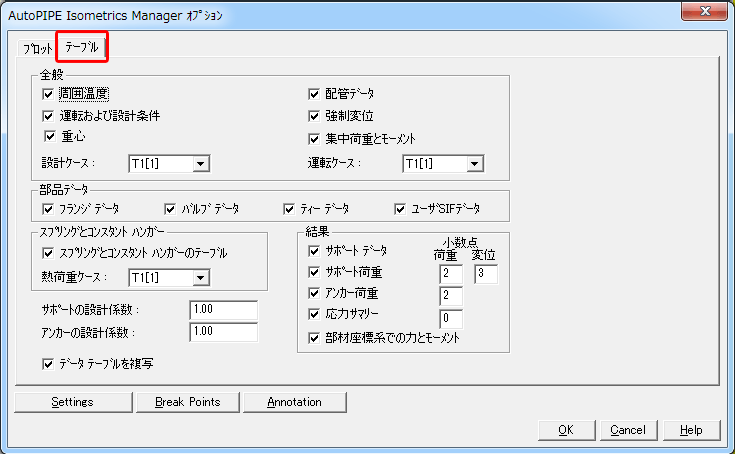Image resolution: width=735 pixels, height=454 pixels.
Task: Toggle the 強制変位 checkbox
Action: pyautogui.click(x=314, y=116)
